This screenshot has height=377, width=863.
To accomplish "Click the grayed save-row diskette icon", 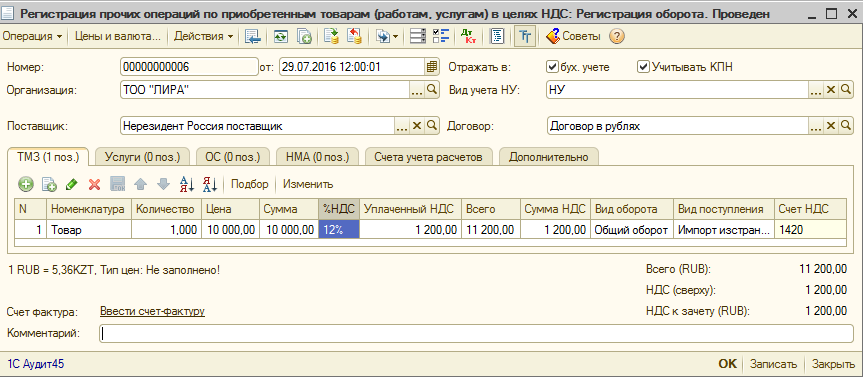I will [118, 184].
